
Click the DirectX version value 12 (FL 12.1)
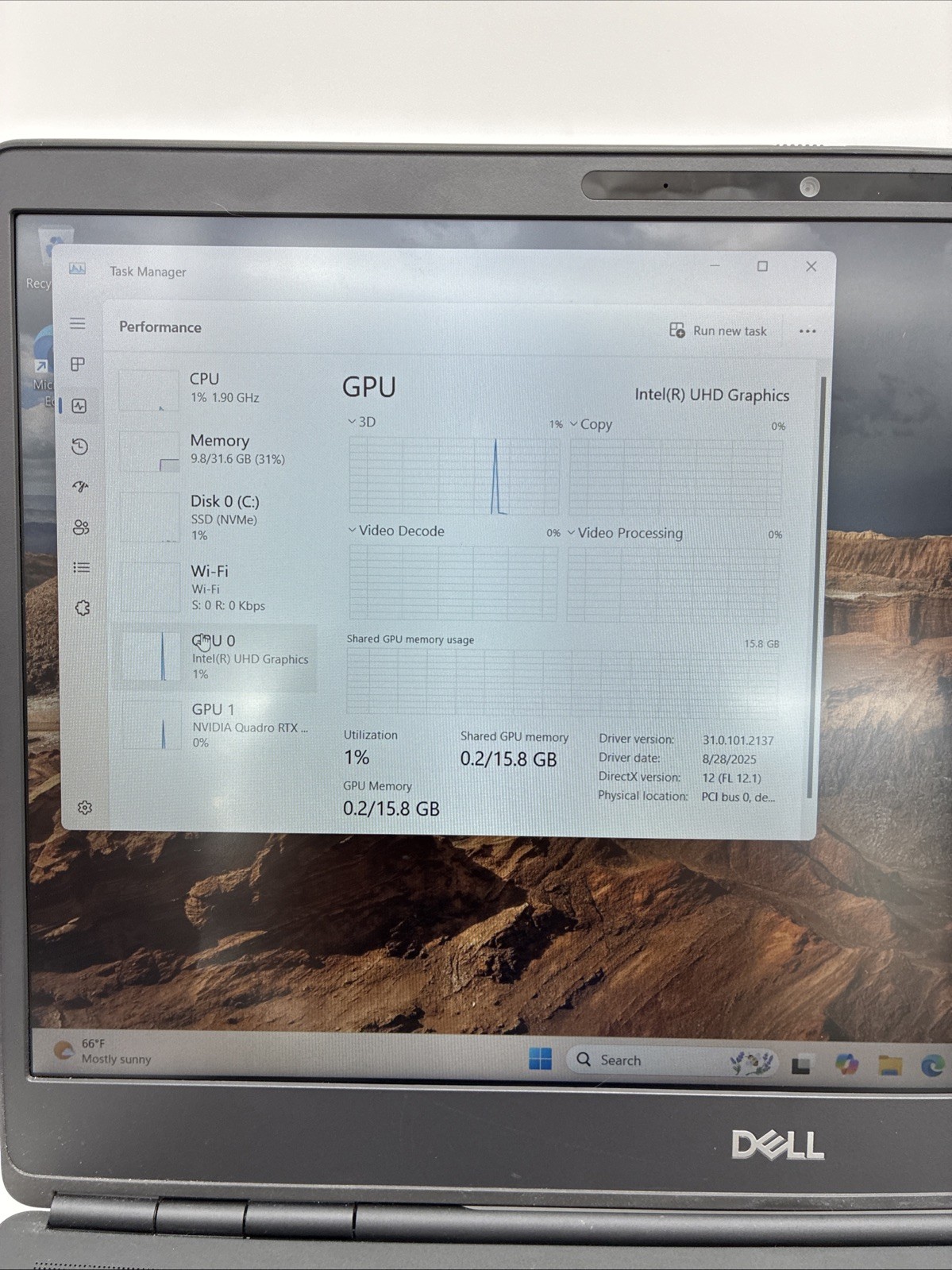tap(730, 778)
